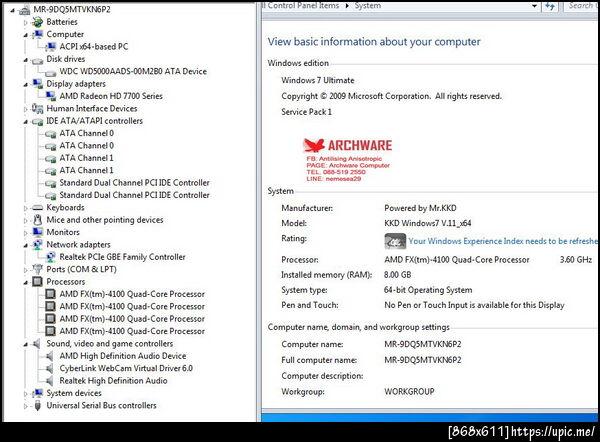Expand the Batteries node
The width and height of the screenshot is (600, 442).
pyautogui.click(x=25, y=23)
